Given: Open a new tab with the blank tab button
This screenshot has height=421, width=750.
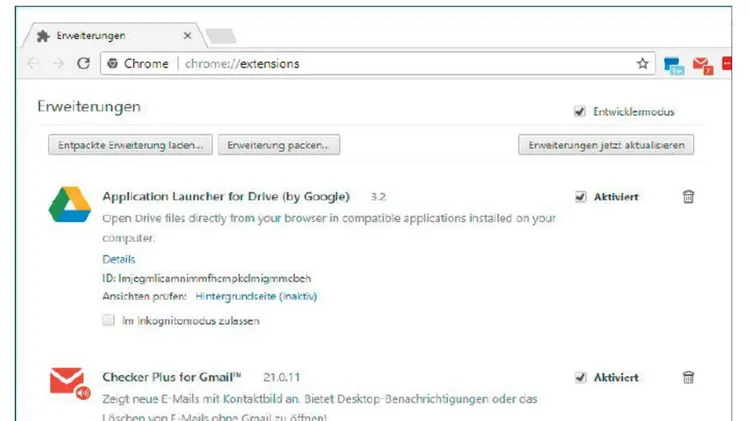Looking at the screenshot, I should (x=221, y=36).
